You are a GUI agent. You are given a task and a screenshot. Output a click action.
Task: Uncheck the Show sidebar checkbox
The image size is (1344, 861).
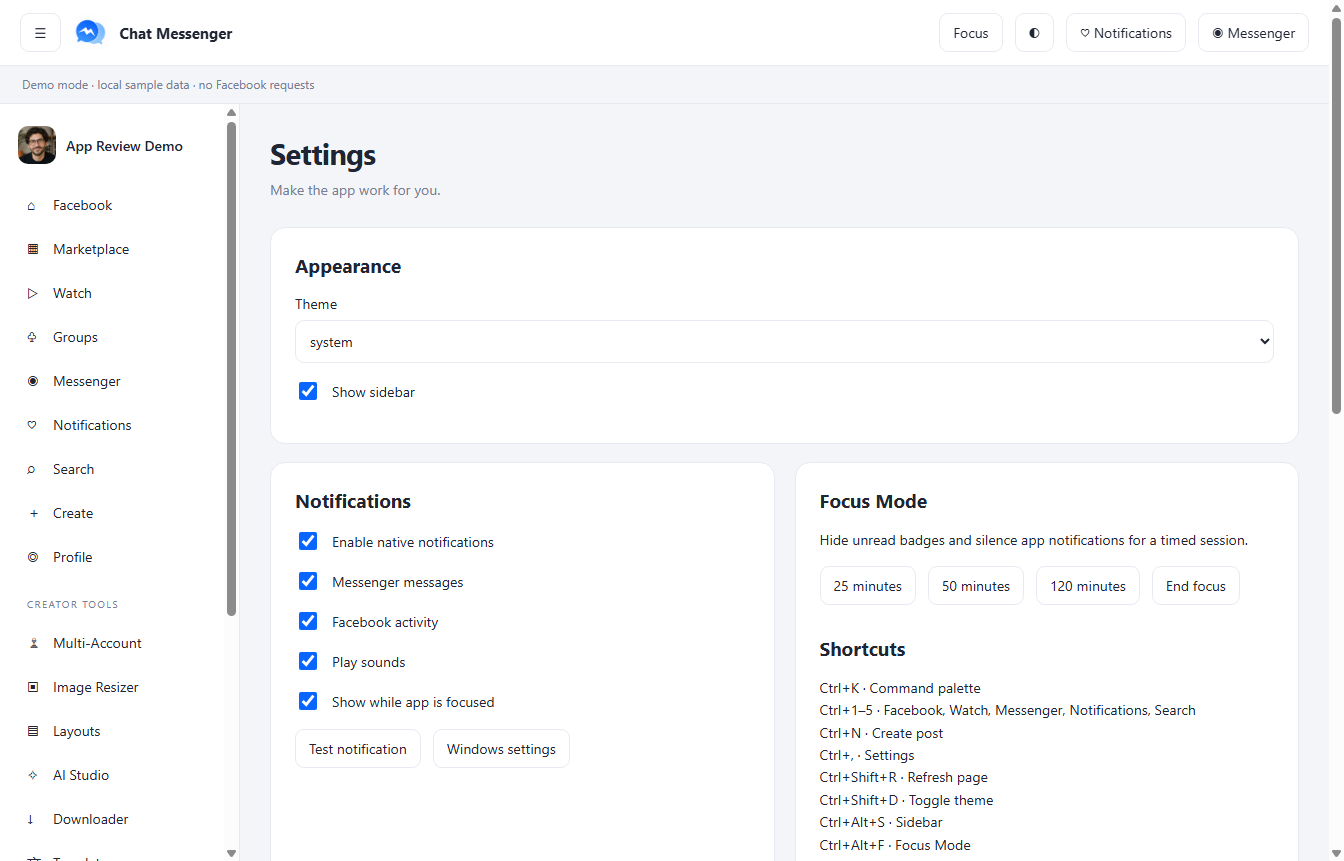[x=308, y=391]
